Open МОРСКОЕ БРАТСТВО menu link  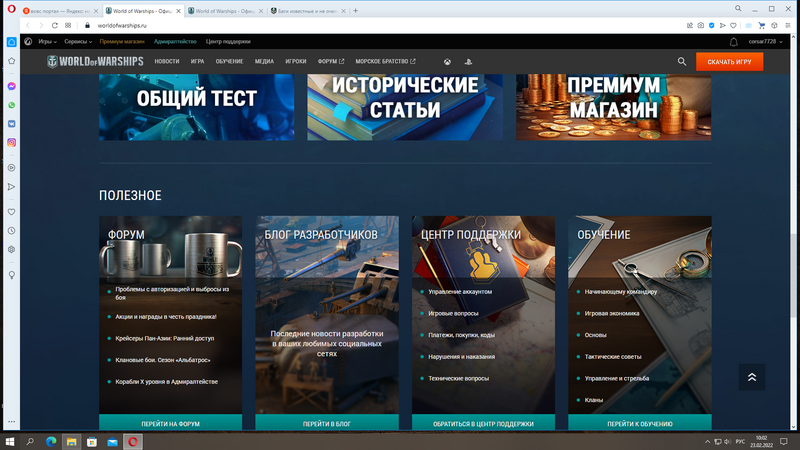385,61
